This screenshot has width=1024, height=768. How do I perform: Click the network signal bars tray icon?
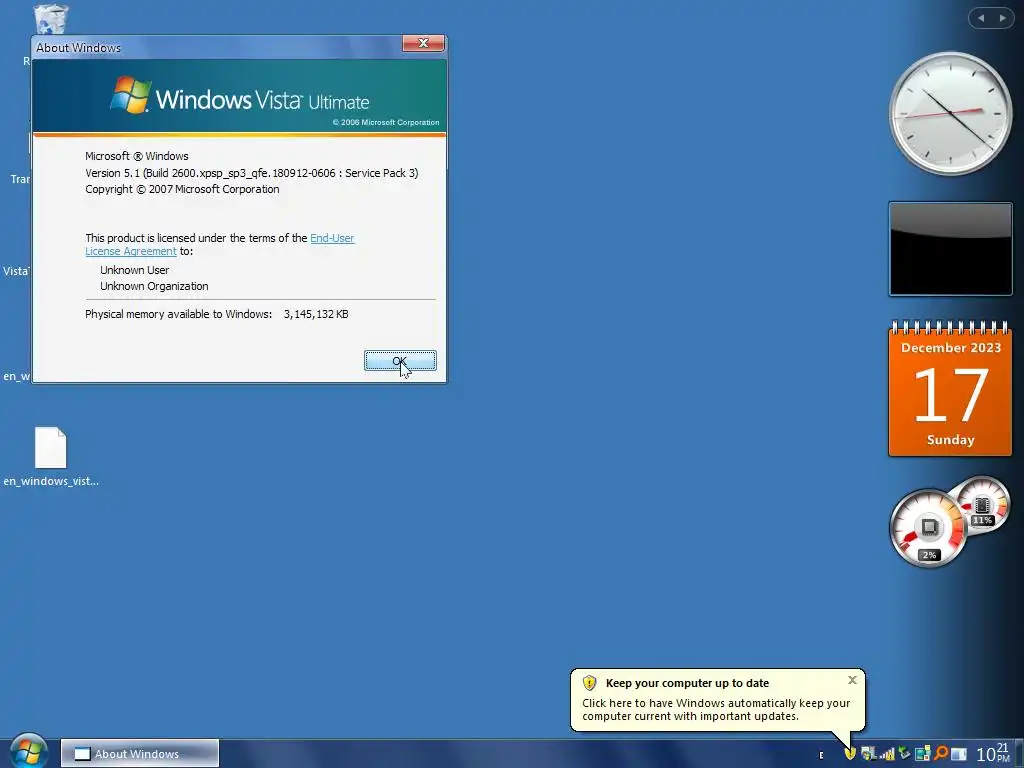[888, 753]
